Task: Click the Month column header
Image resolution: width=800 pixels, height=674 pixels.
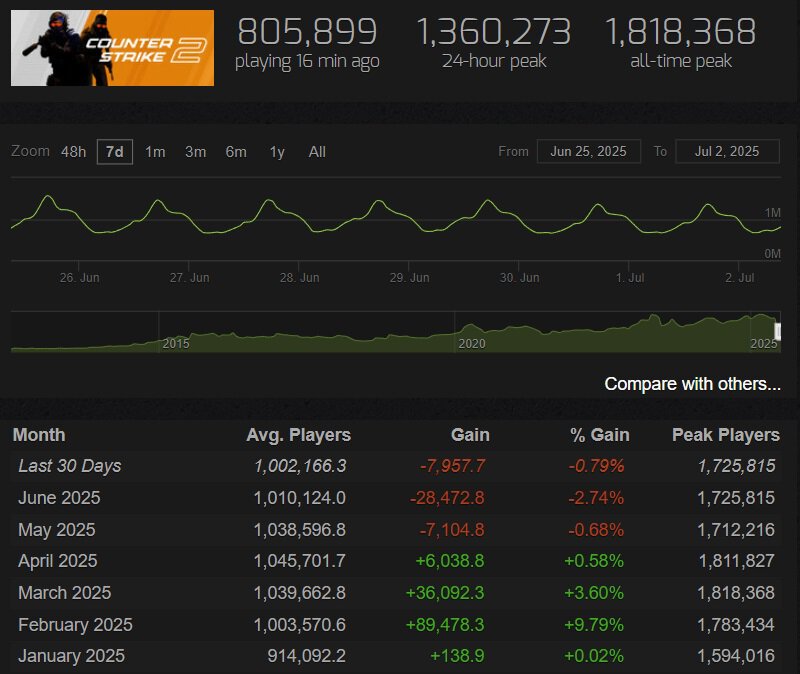Action: [41, 434]
